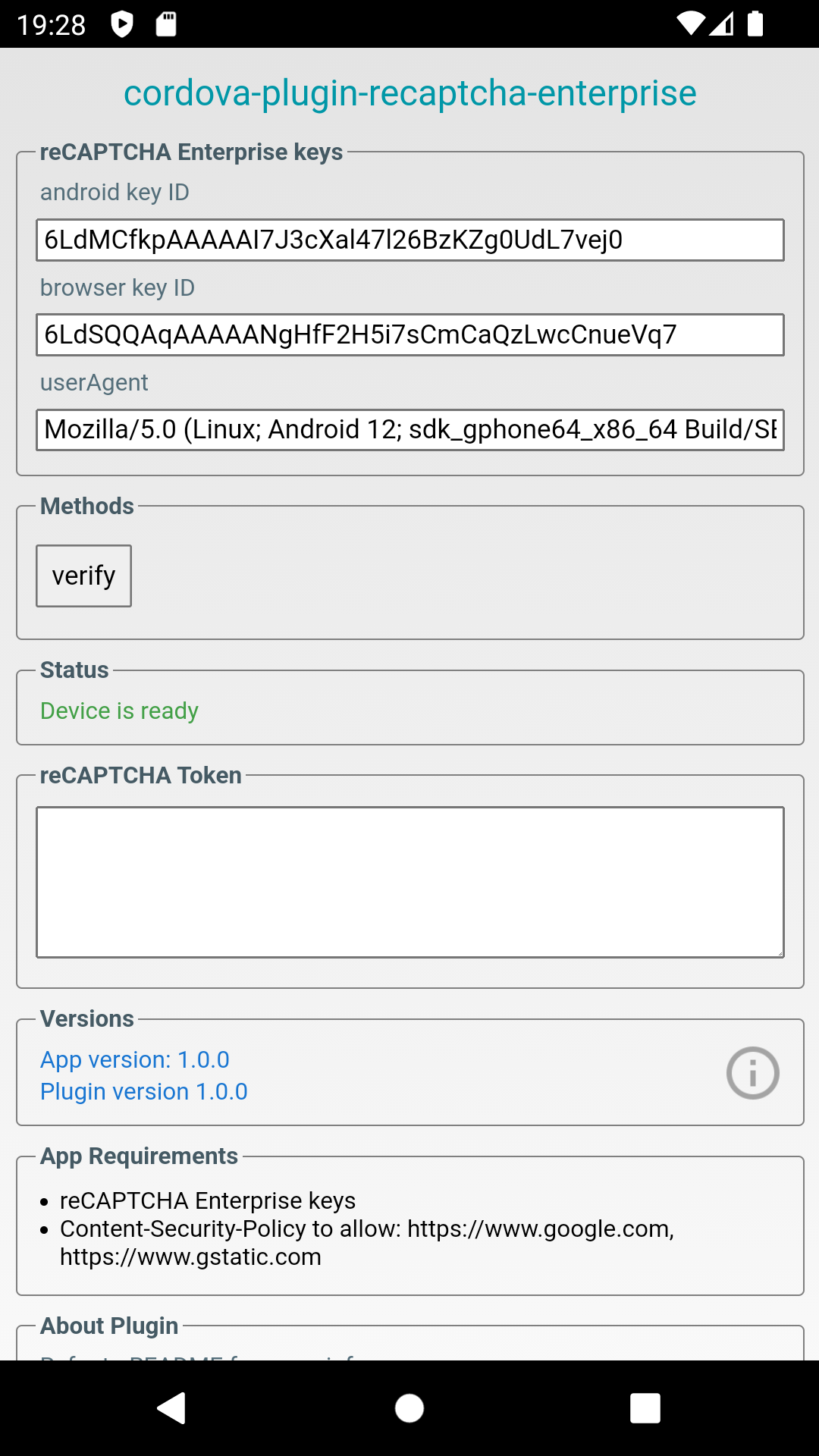Open the Plugin version 1.0.0 link
Screen dimensions: 819x1456
coord(144,1091)
